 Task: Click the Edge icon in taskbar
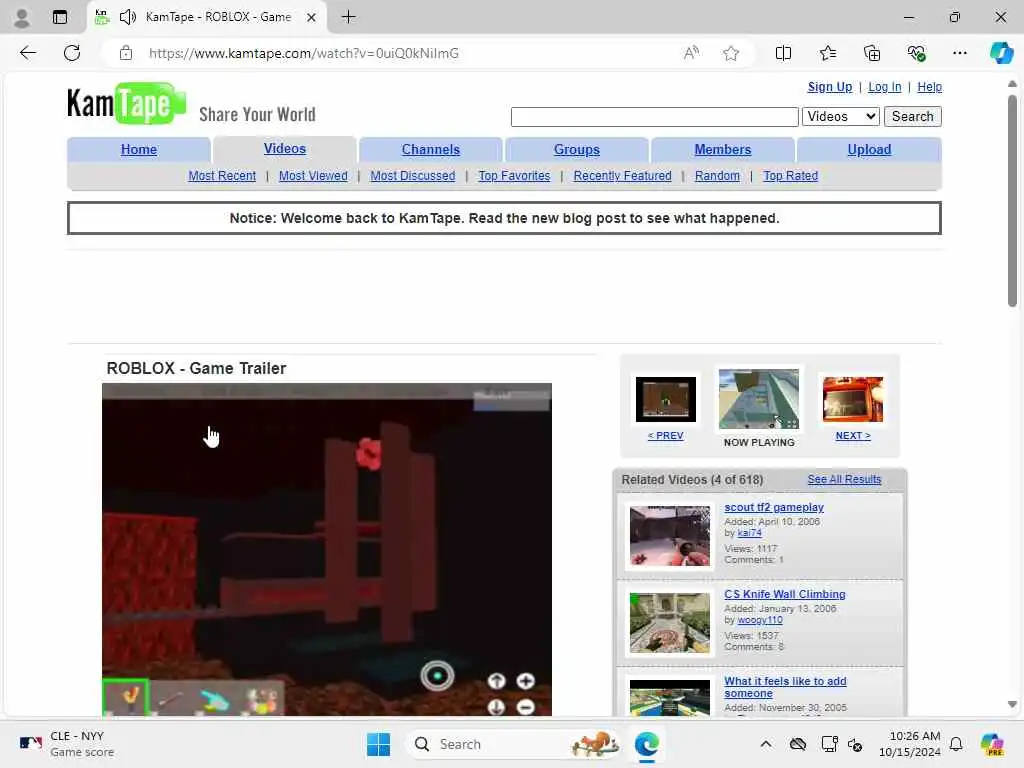tap(647, 744)
